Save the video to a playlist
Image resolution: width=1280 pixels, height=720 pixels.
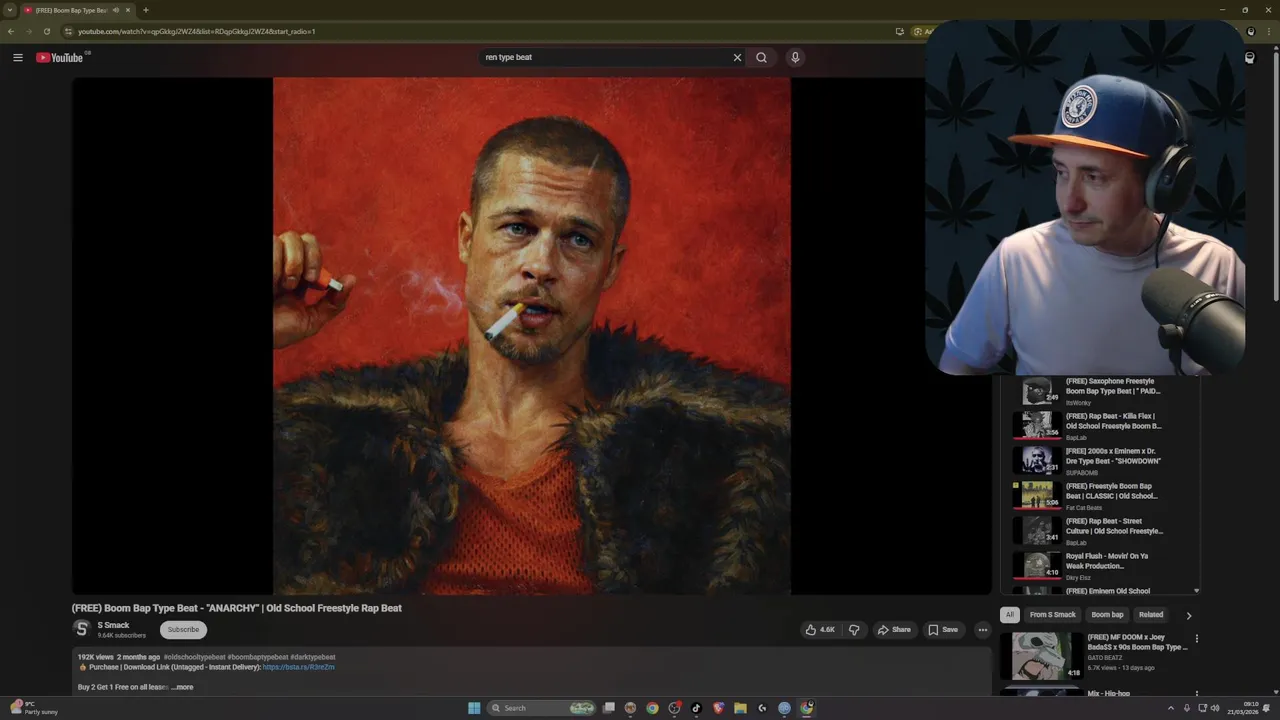[x=943, y=630]
